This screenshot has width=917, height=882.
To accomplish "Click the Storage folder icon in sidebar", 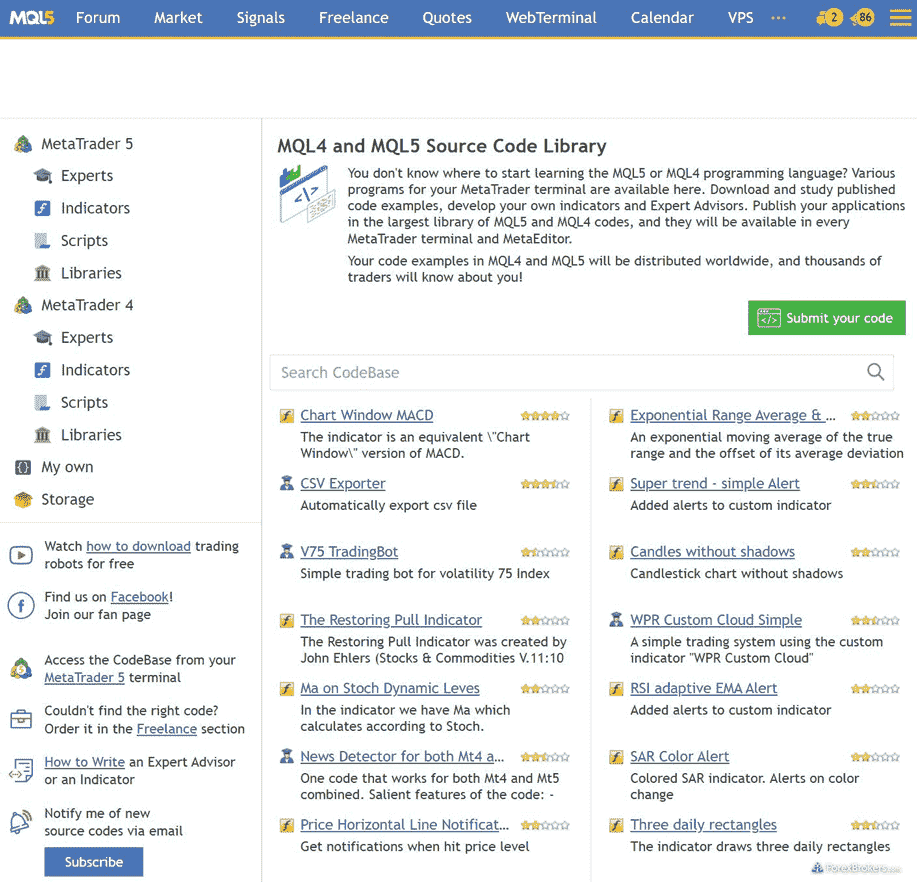I will click(23, 500).
